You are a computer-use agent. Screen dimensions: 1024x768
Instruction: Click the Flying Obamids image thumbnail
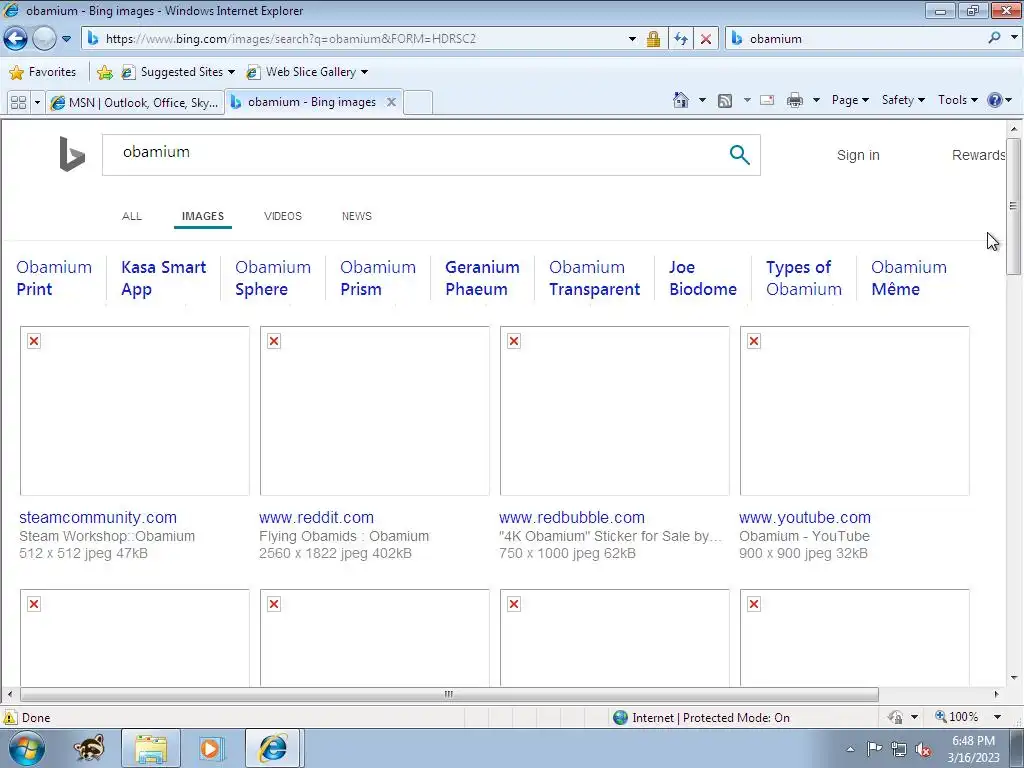(374, 411)
